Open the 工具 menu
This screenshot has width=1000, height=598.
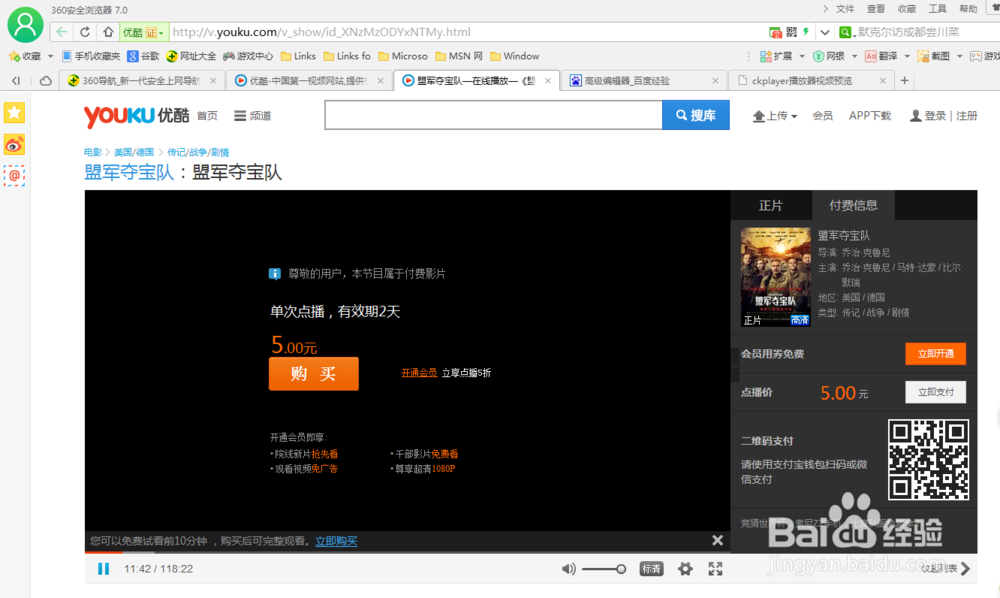(937, 8)
